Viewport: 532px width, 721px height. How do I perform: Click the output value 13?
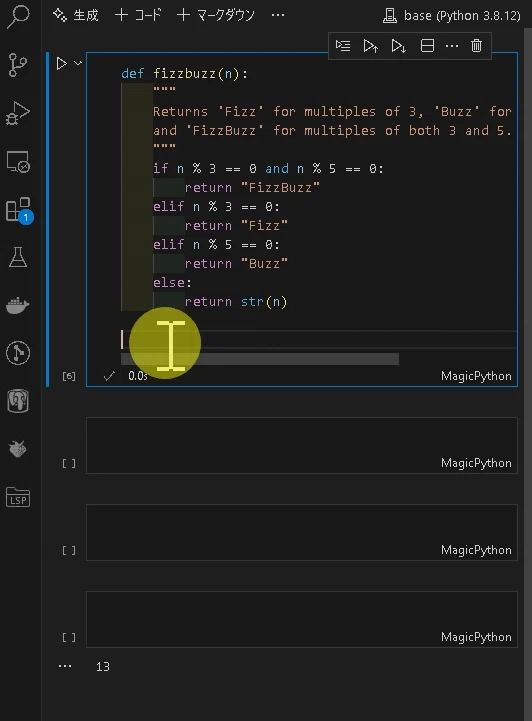[103, 667]
